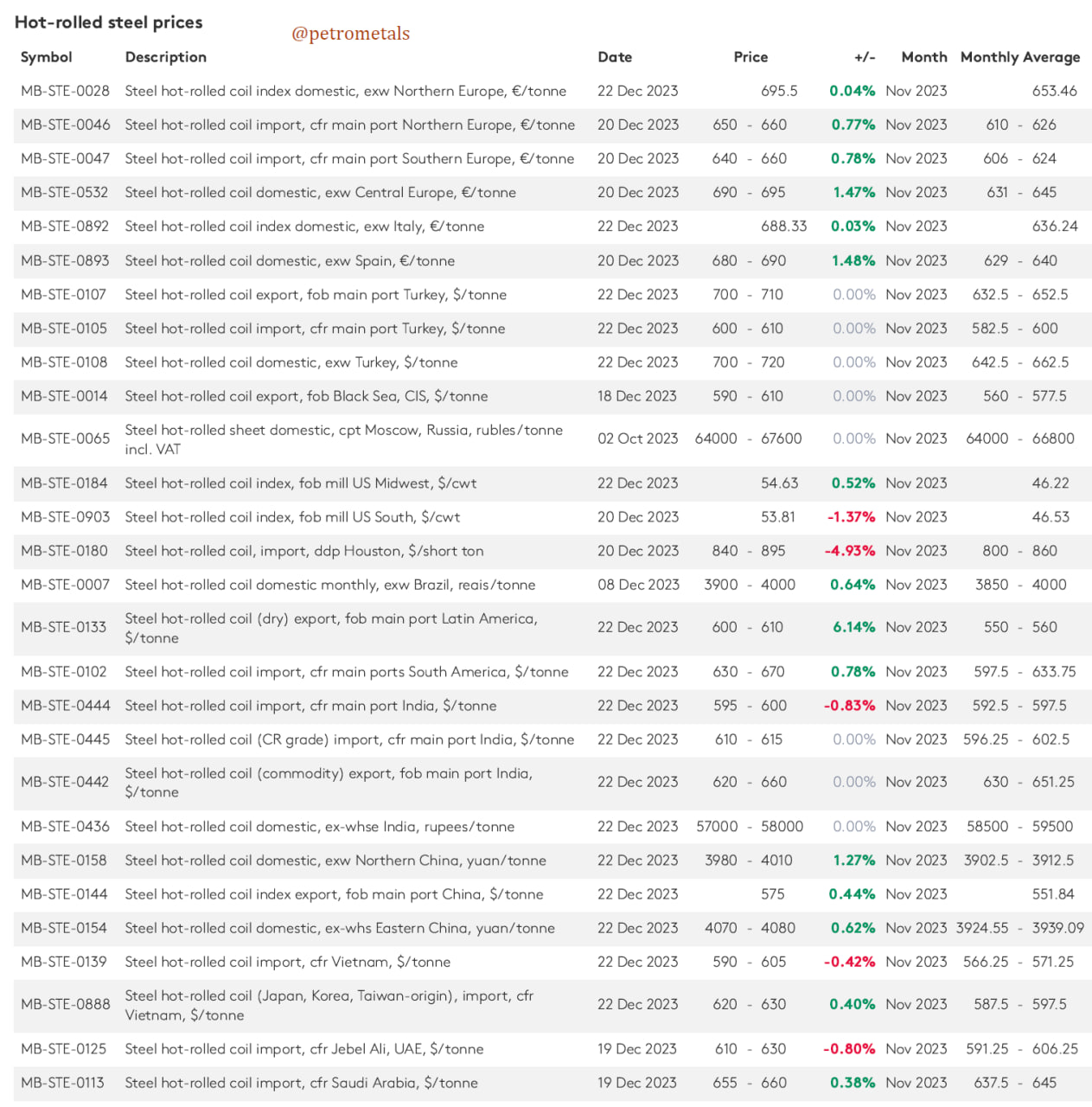Image resolution: width=1092 pixels, height=1107 pixels.
Task: Click the Price column header
Action: 750,57
